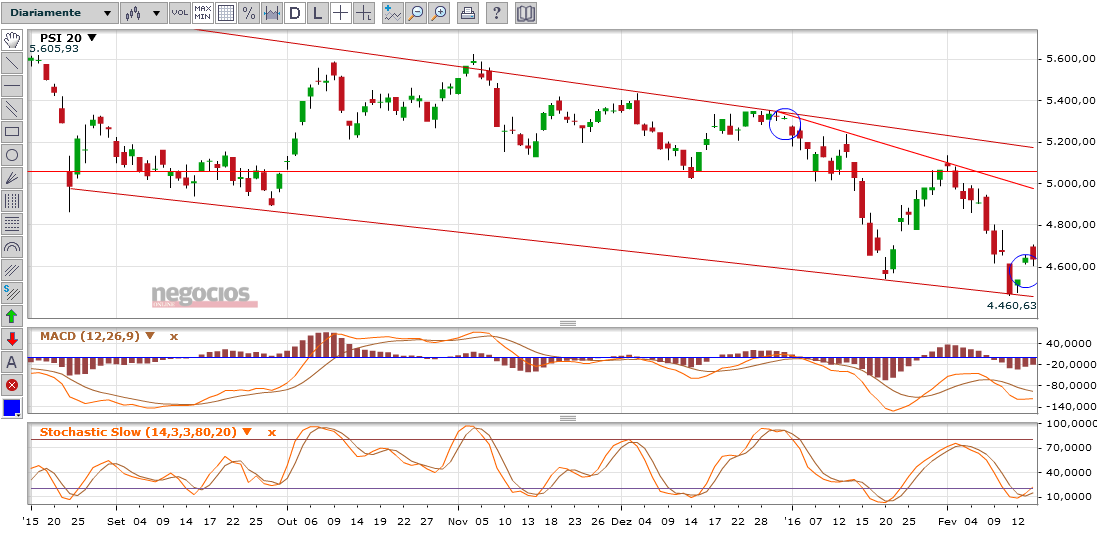The height and width of the screenshot is (534, 1097).
Task: Expand the PSI 20 symbol menu
Action: (x=92, y=38)
